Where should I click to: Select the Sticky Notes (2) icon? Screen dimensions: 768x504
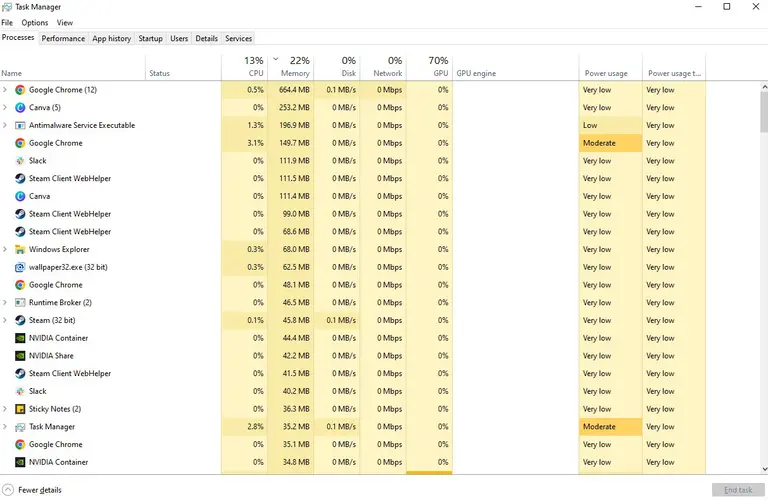[x=20, y=409]
